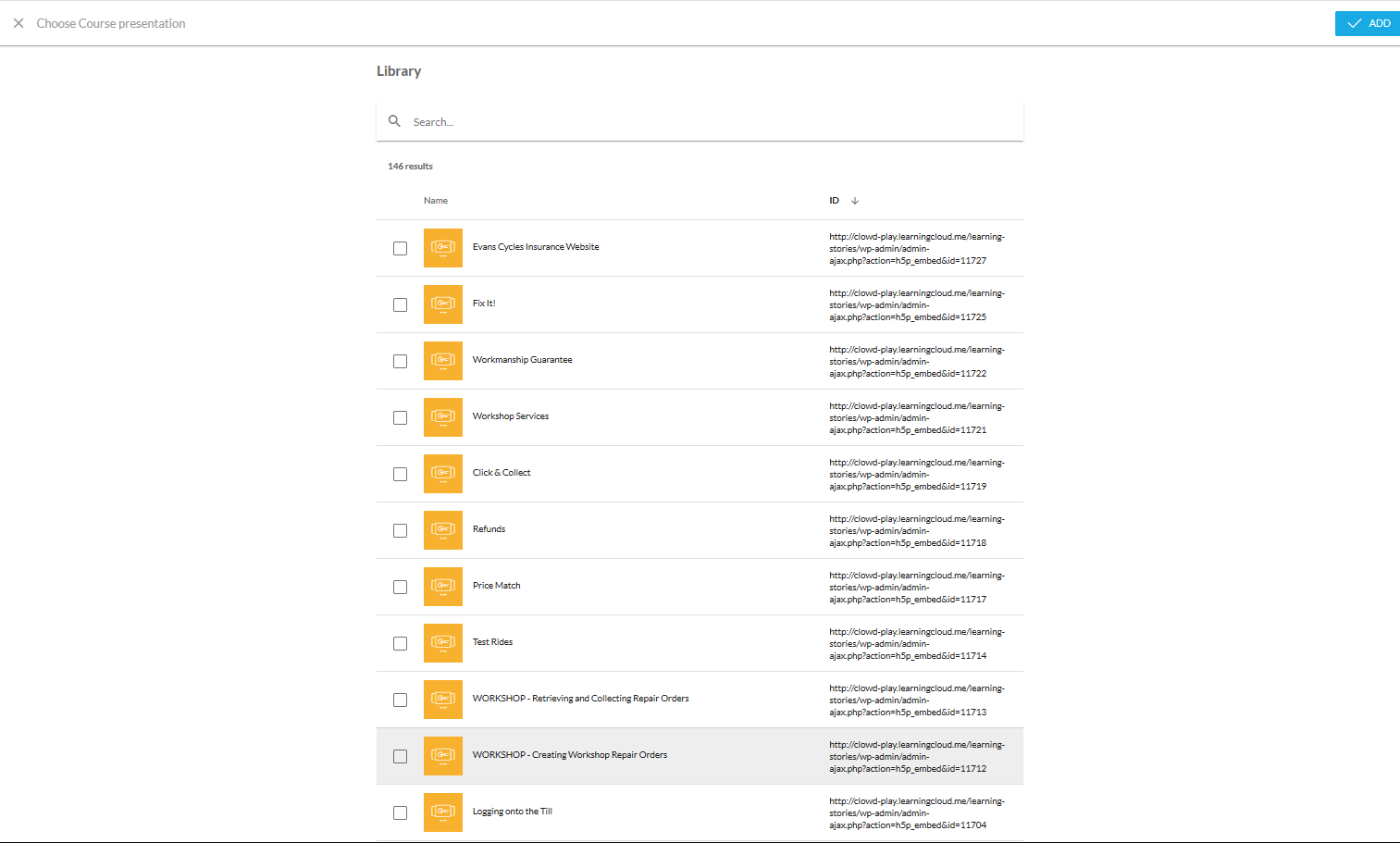Click the 'Price Match' name text
The height and width of the screenshot is (843, 1400).
pyautogui.click(x=496, y=586)
